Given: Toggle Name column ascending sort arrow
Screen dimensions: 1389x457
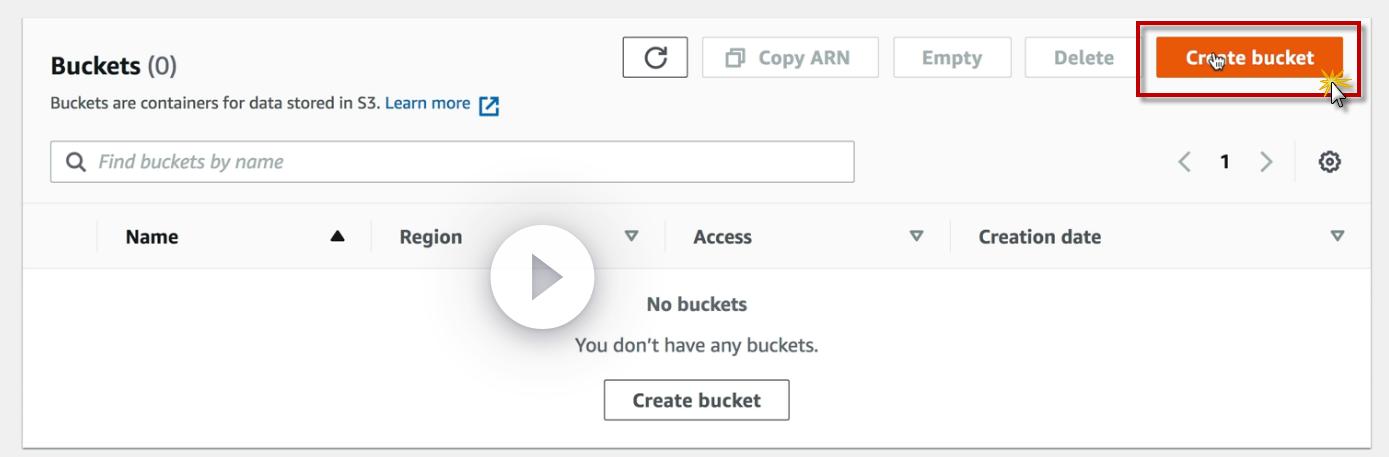Looking at the screenshot, I should (337, 237).
